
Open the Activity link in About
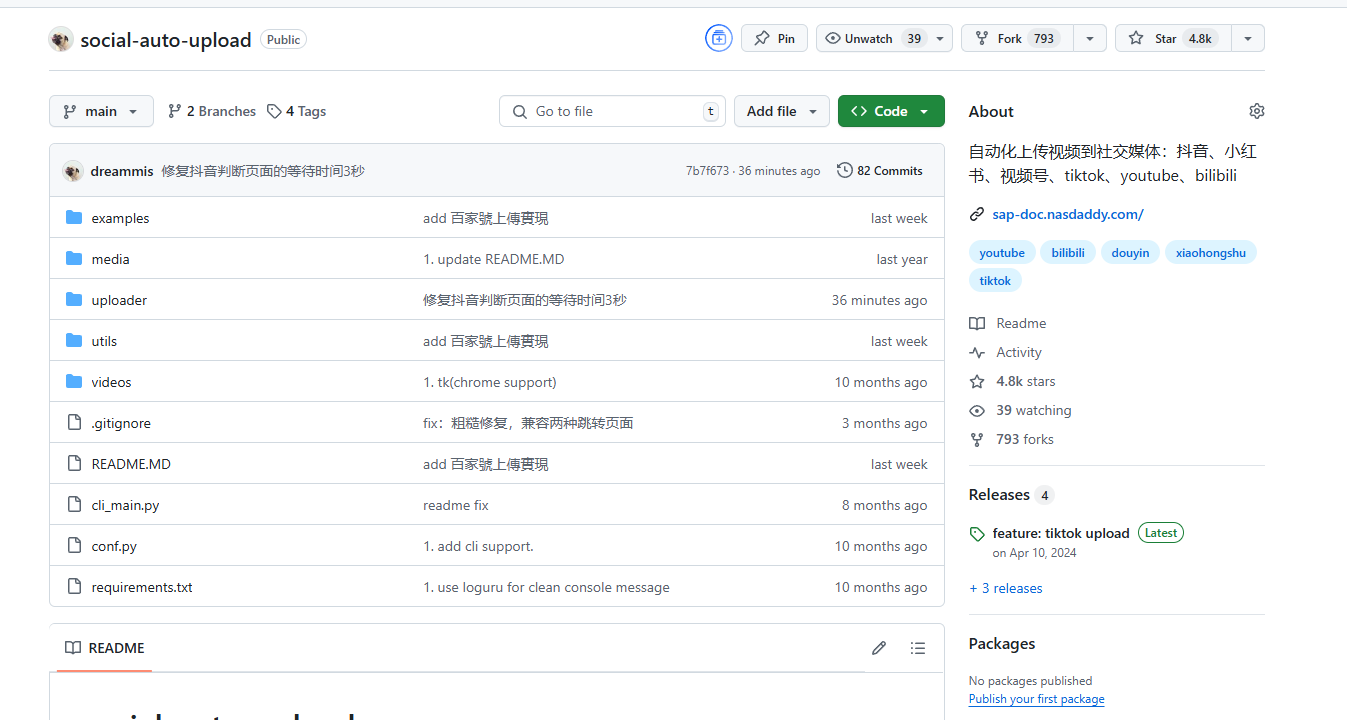(x=1018, y=352)
